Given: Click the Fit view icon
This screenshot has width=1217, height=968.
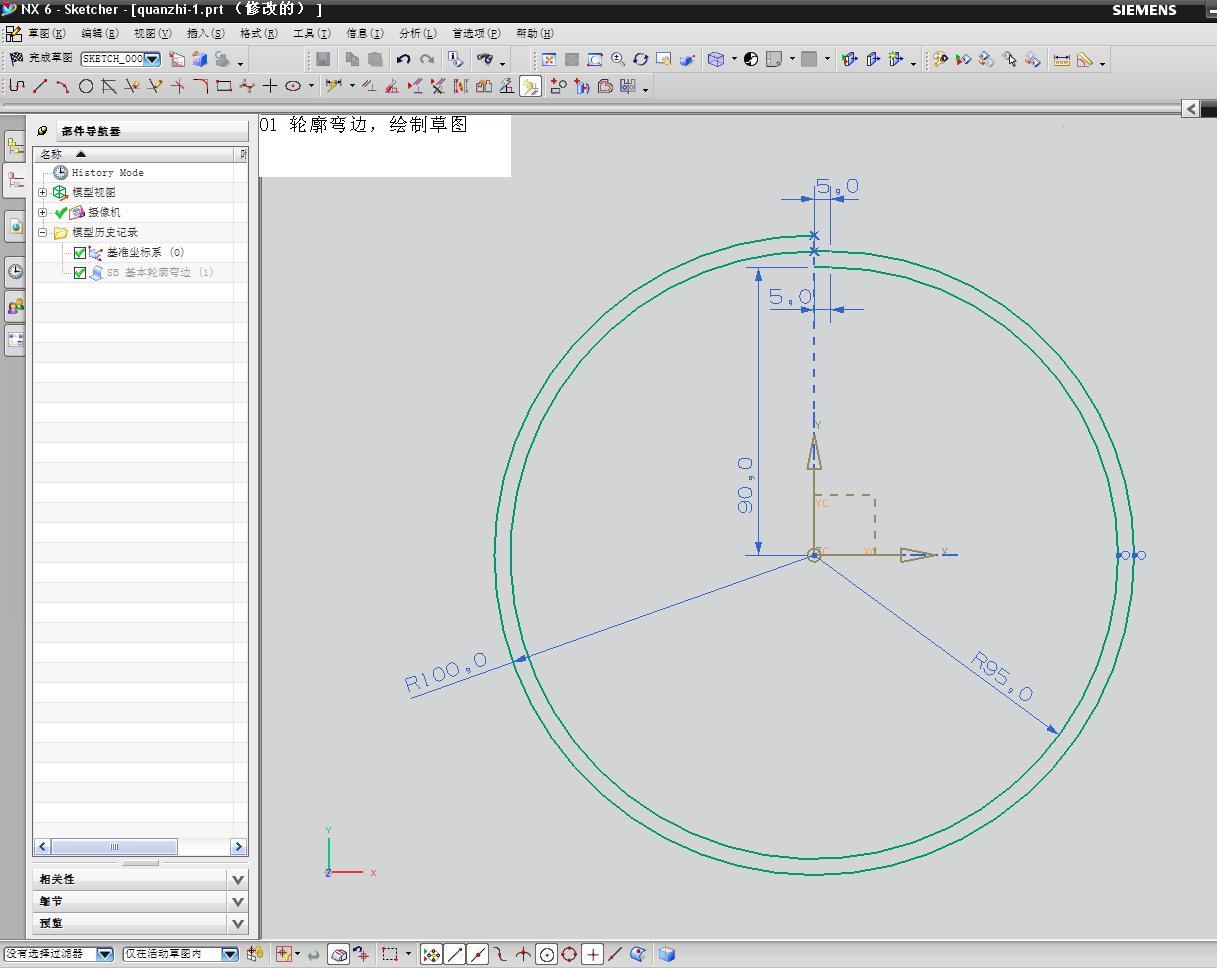Looking at the screenshot, I should click(549, 60).
